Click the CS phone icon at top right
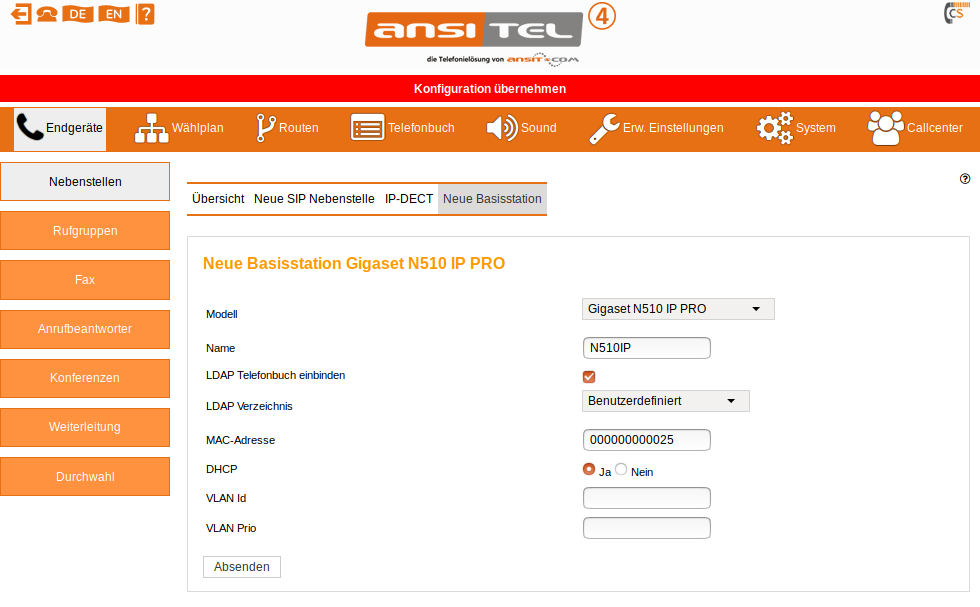 954,13
